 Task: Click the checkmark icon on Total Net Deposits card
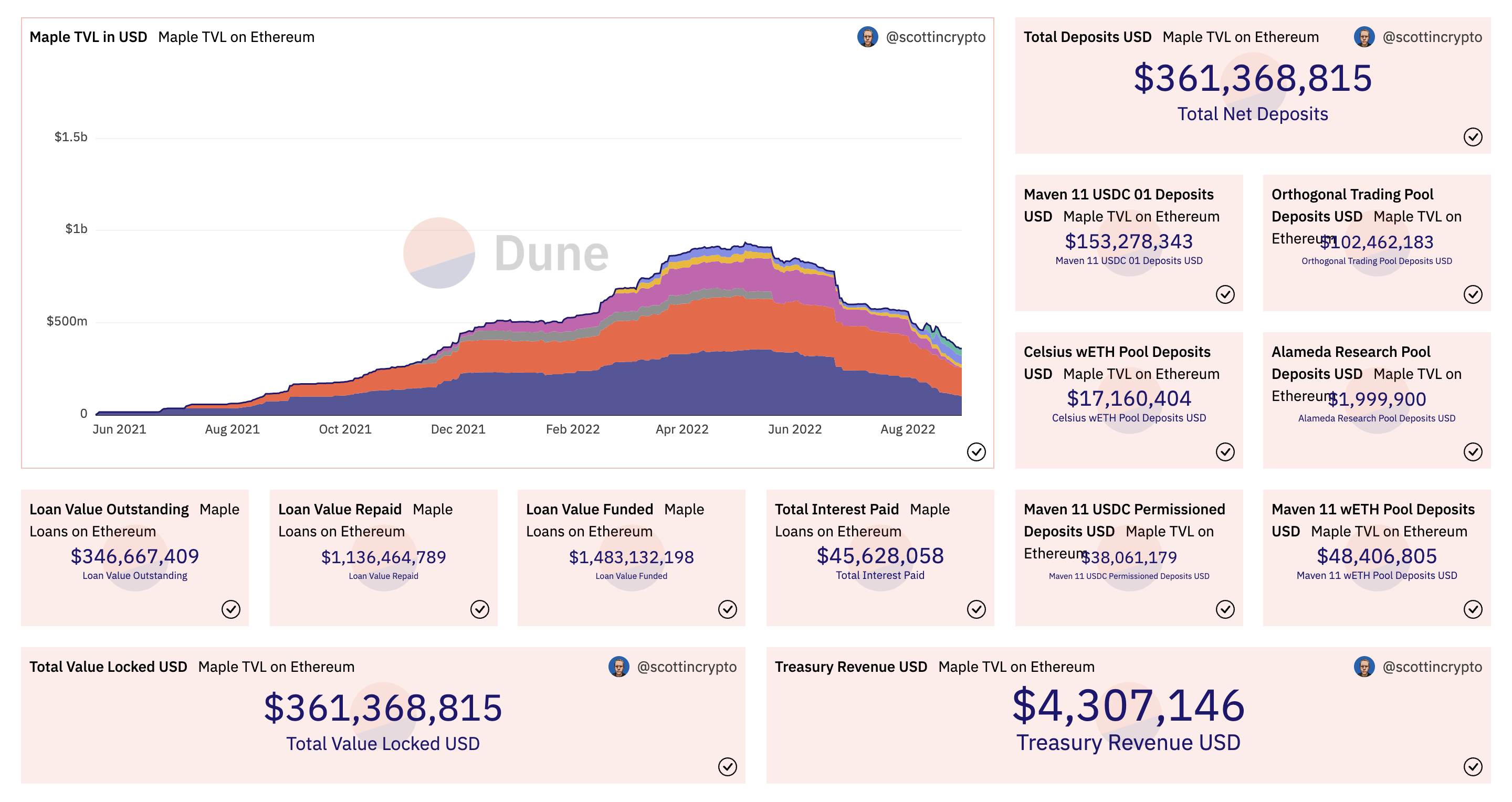[1473, 136]
